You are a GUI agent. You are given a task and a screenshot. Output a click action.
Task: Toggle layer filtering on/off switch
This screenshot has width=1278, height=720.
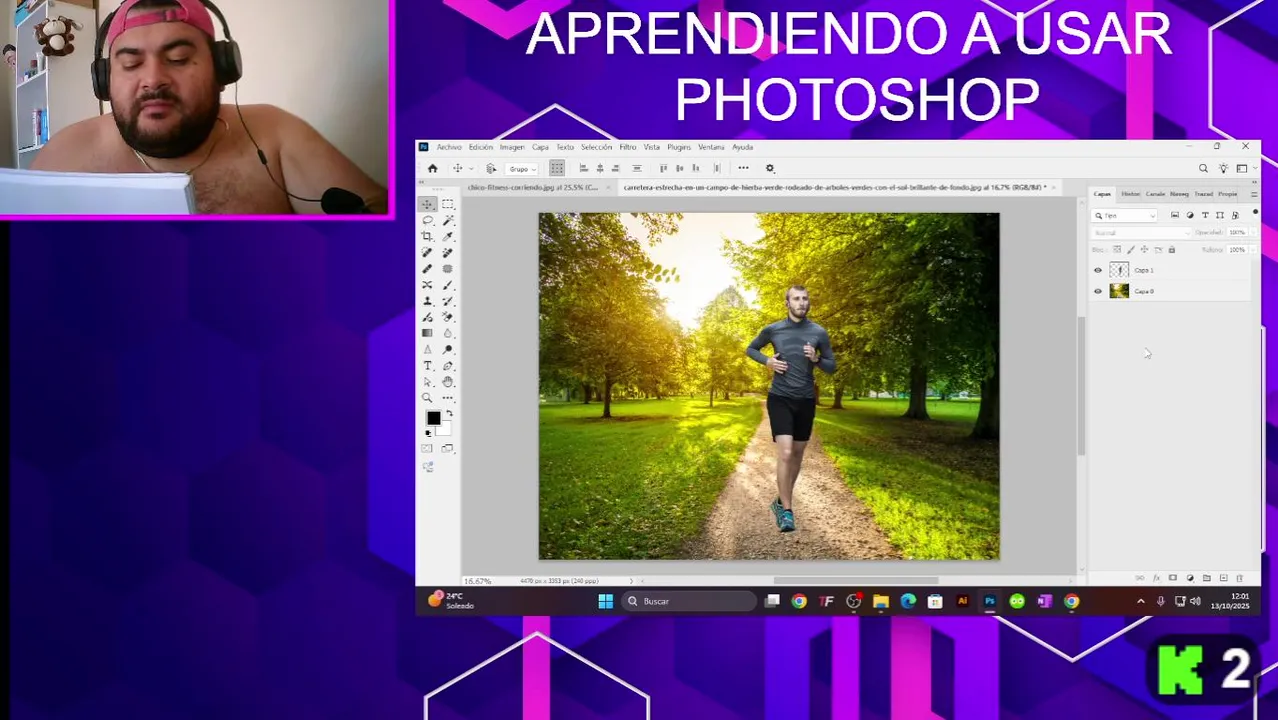point(1255,212)
